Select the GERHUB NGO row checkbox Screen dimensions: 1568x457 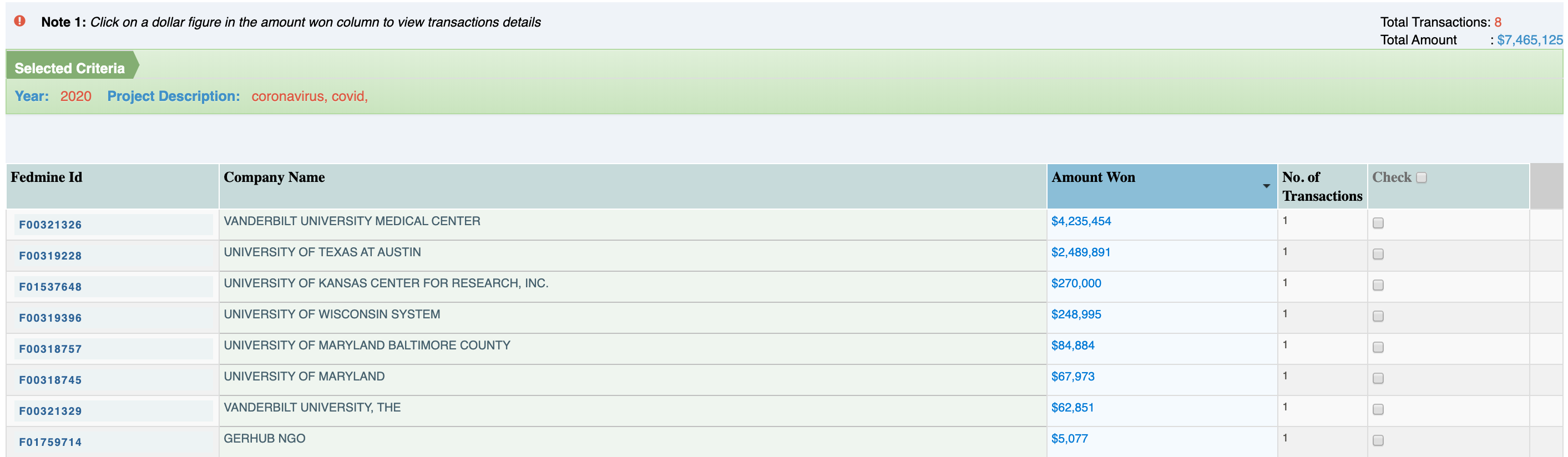[1378, 440]
